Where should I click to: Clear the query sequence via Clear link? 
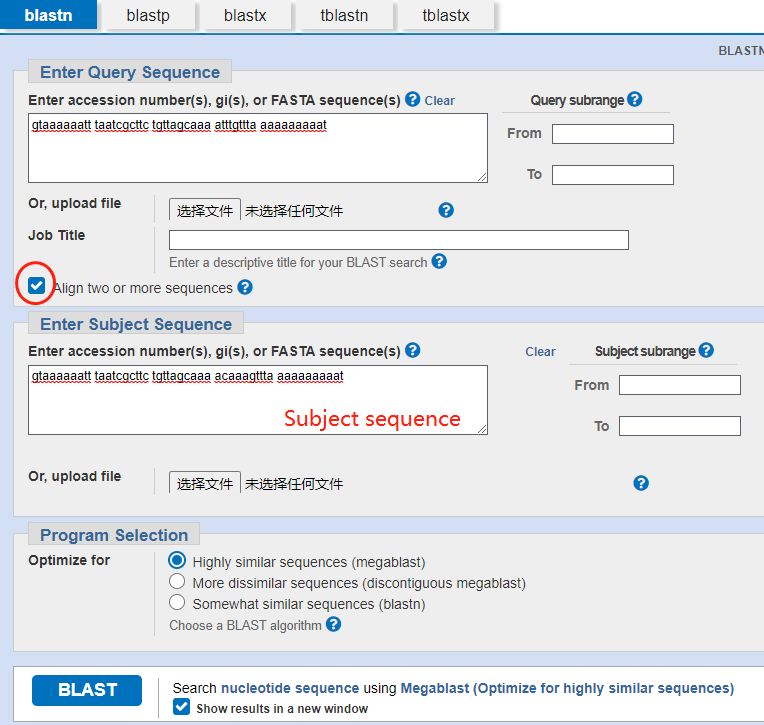pos(439,101)
